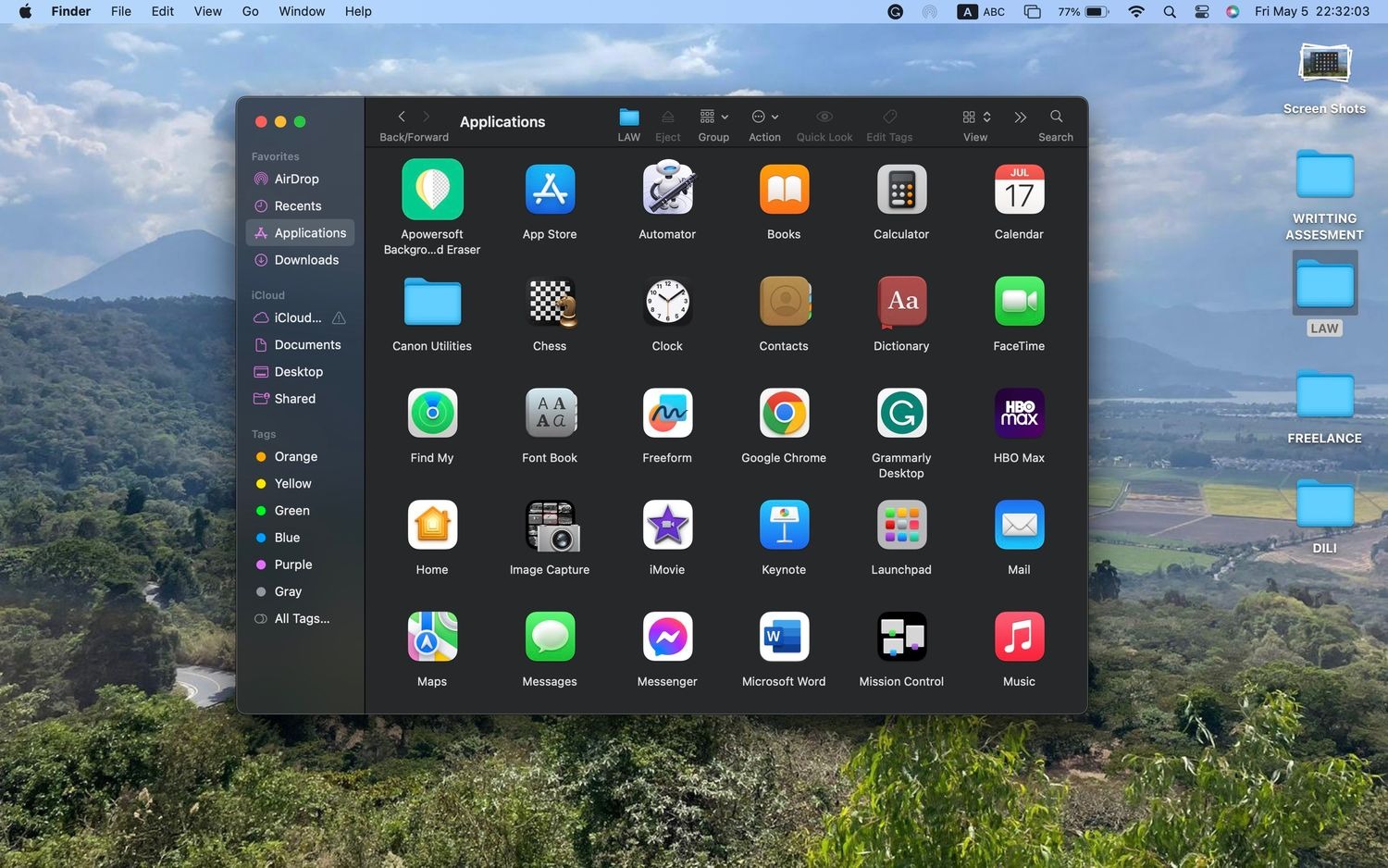Viewport: 1388px width, 868px height.
Task: Select the Messenger app icon
Action: (x=667, y=637)
